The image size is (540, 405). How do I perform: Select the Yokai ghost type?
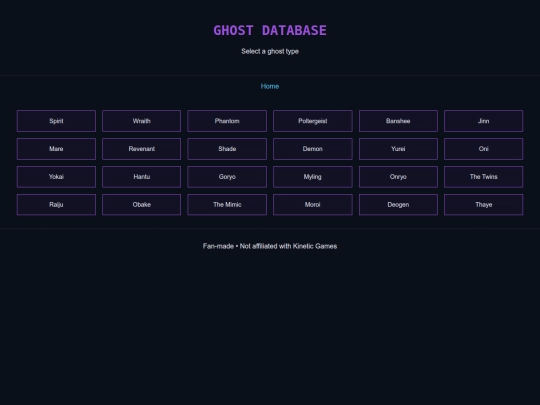(x=56, y=177)
